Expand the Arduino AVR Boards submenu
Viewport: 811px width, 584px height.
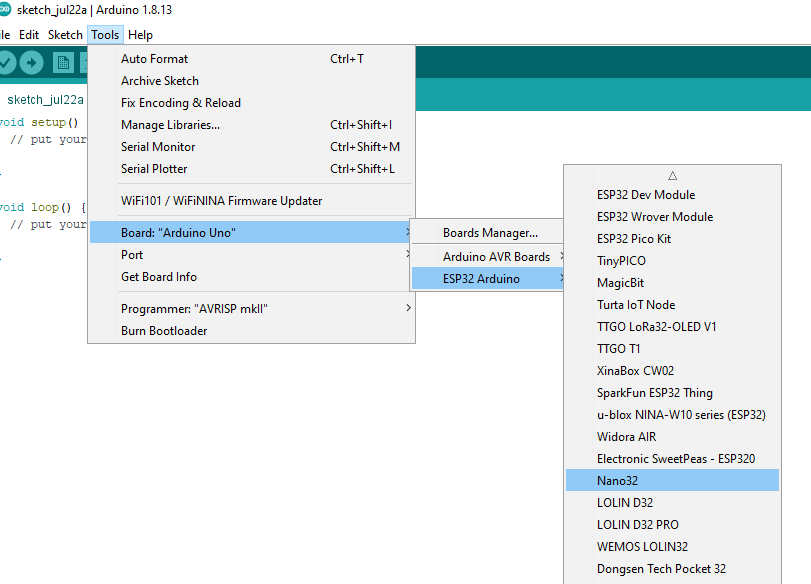point(496,257)
